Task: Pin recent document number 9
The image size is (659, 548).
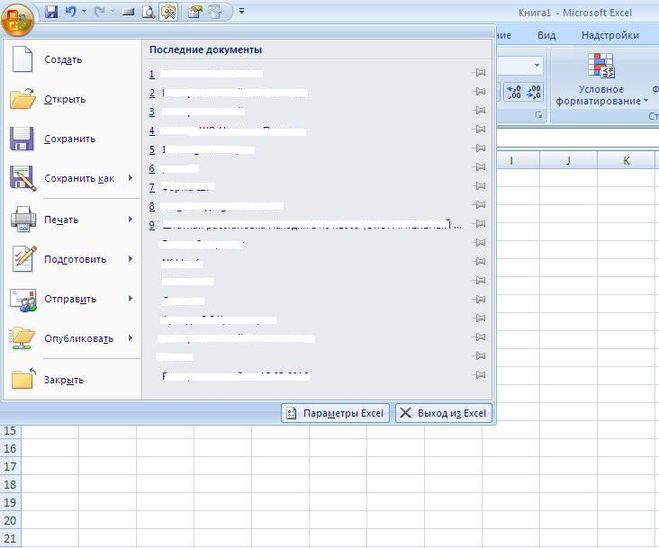Action: pyautogui.click(x=479, y=224)
